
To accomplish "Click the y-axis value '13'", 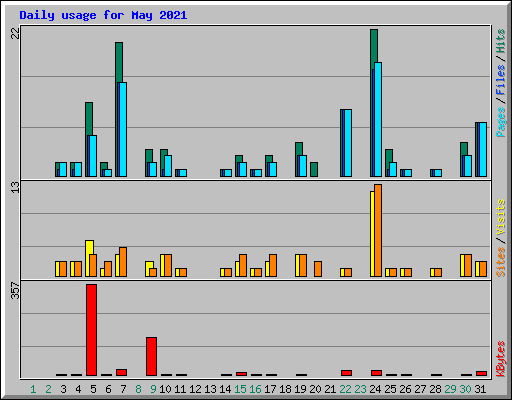I will click(15, 187).
